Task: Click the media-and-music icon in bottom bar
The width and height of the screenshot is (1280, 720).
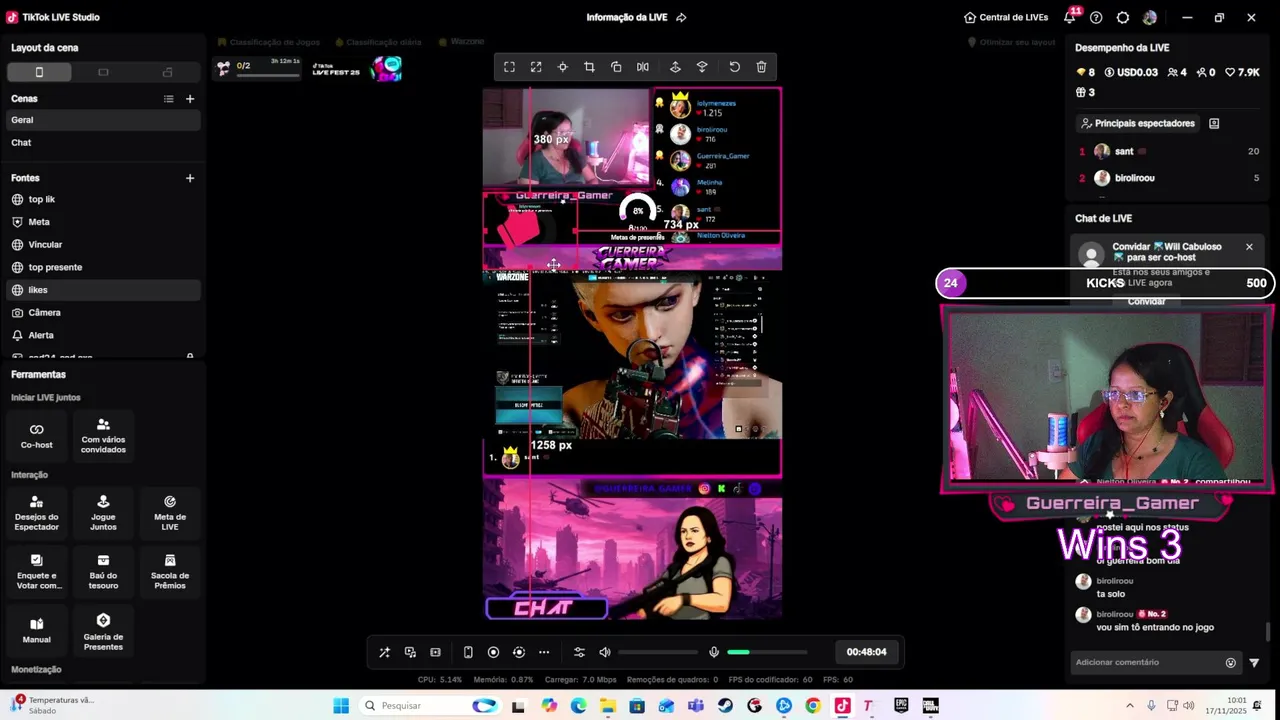Action: (x=410, y=652)
